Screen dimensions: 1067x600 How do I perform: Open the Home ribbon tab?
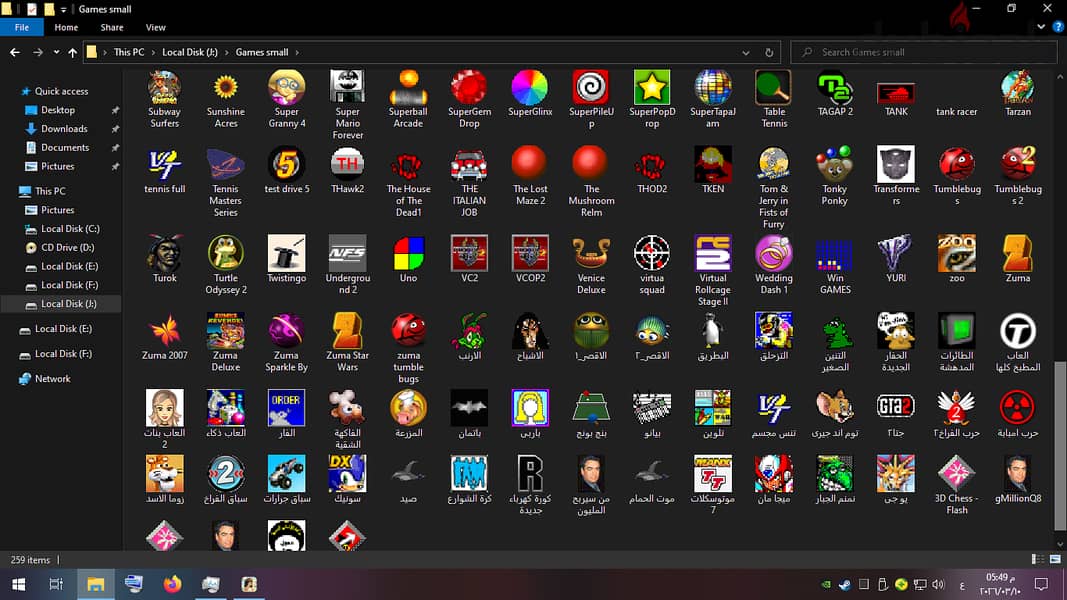(x=66, y=27)
